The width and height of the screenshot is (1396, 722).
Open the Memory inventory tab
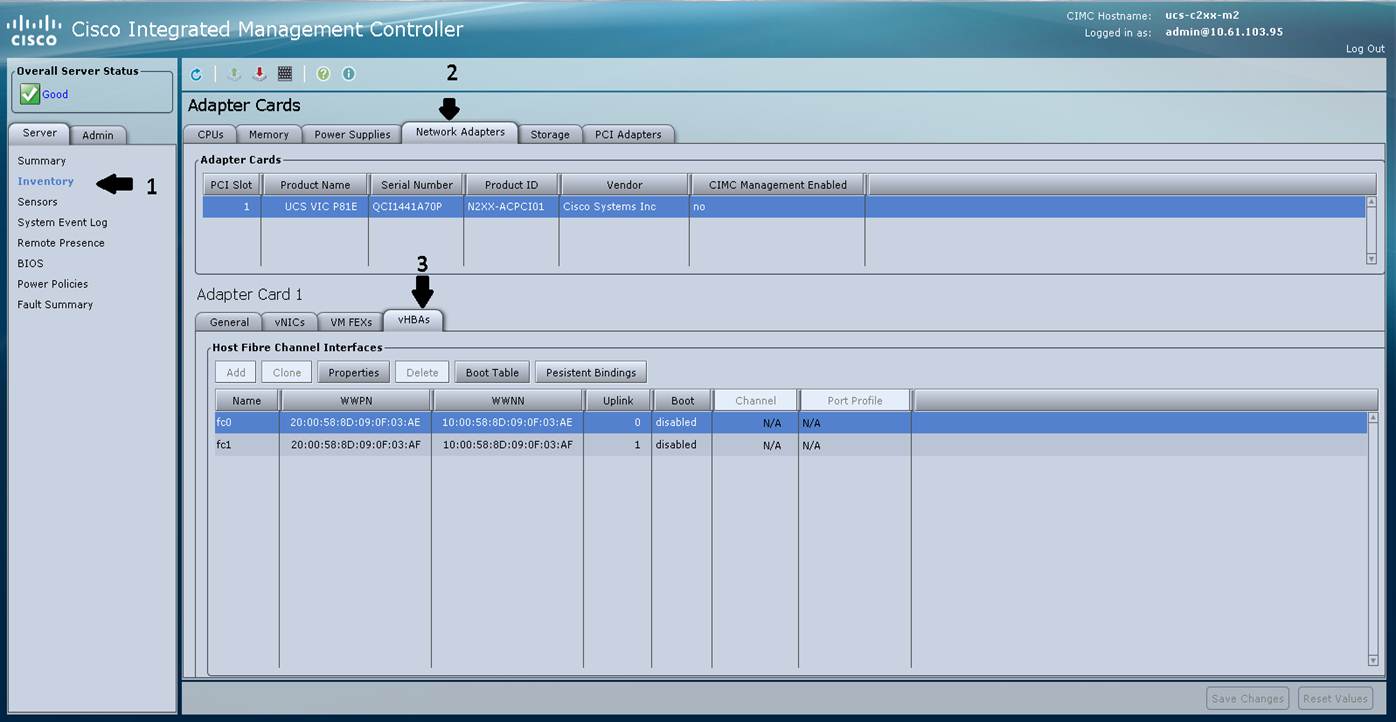tap(269, 135)
